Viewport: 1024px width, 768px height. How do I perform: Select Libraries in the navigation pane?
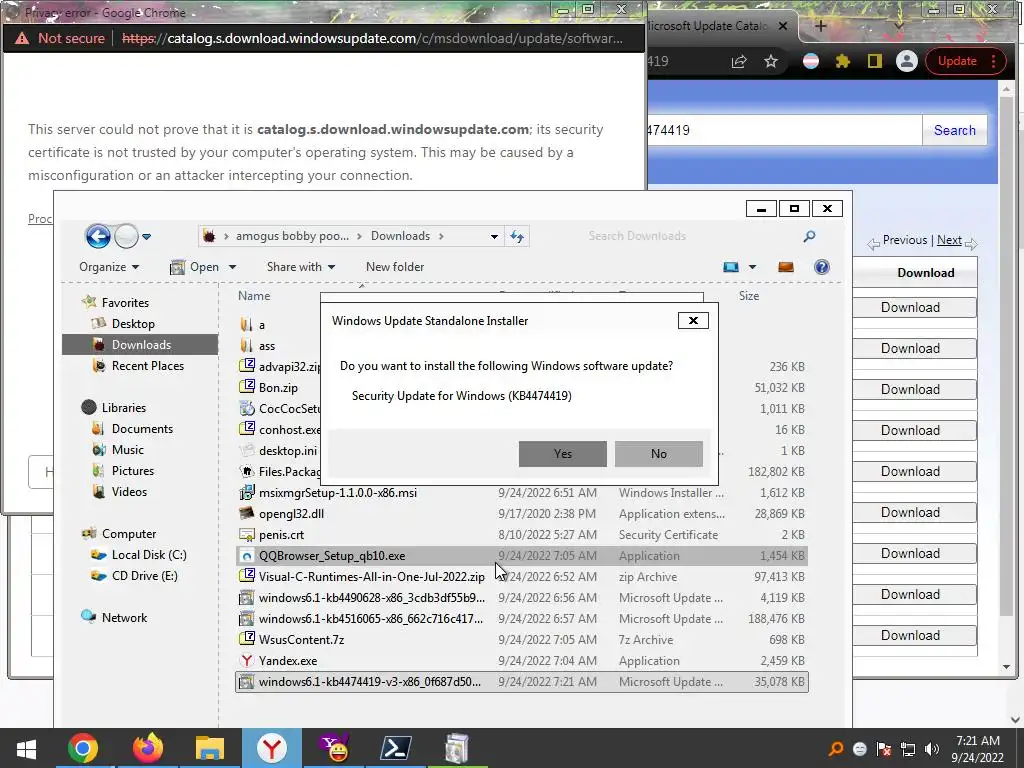pyautogui.click(x=123, y=408)
